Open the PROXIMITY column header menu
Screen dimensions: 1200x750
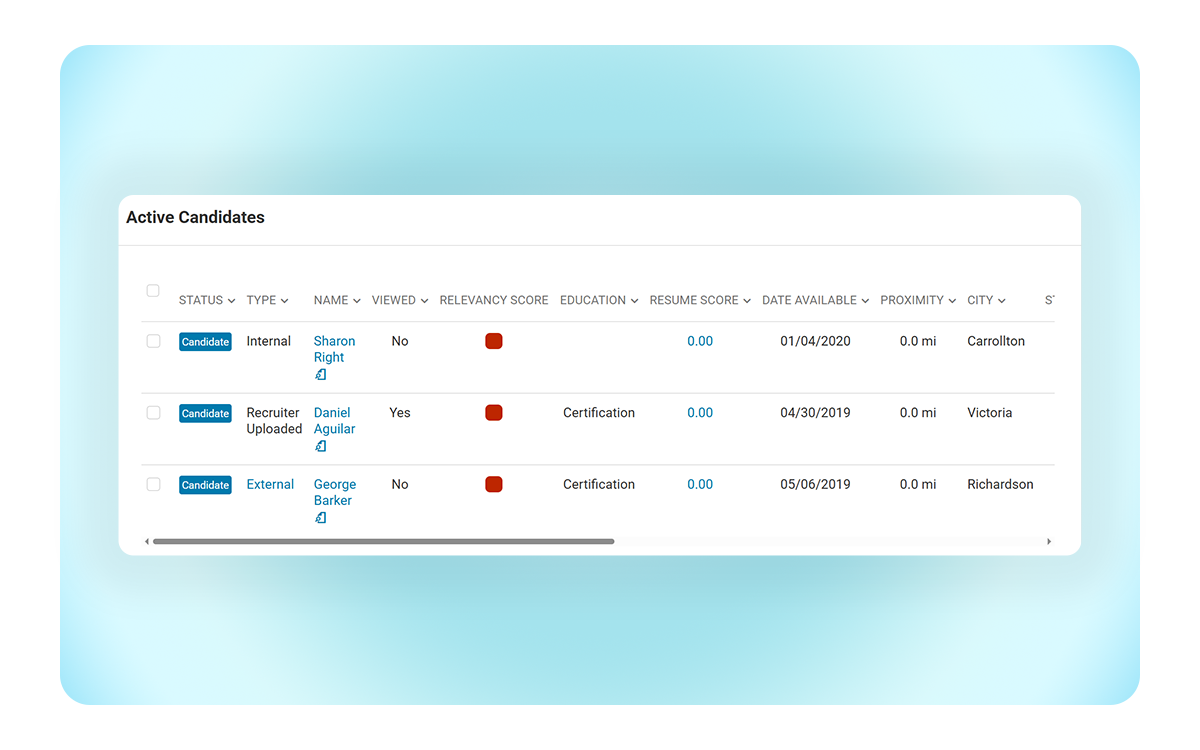[x=918, y=300]
